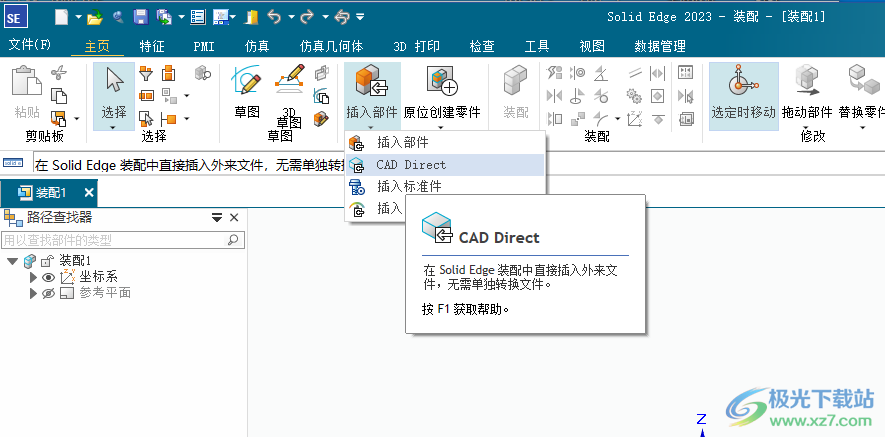Collapse the 装配1 root tree node

[12, 261]
